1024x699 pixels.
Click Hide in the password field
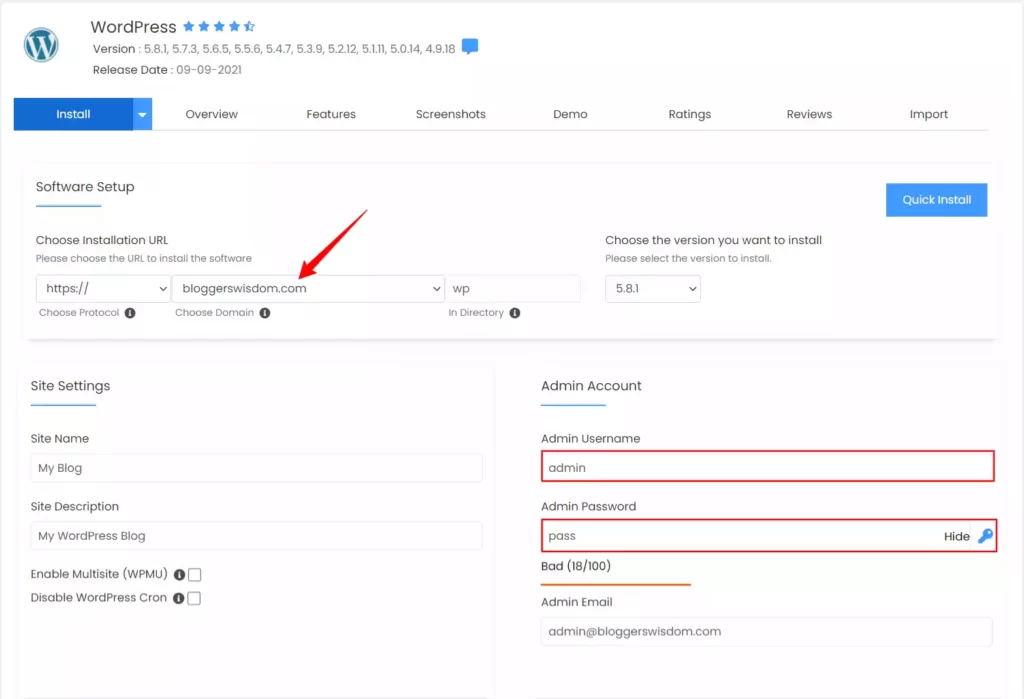click(956, 536)
